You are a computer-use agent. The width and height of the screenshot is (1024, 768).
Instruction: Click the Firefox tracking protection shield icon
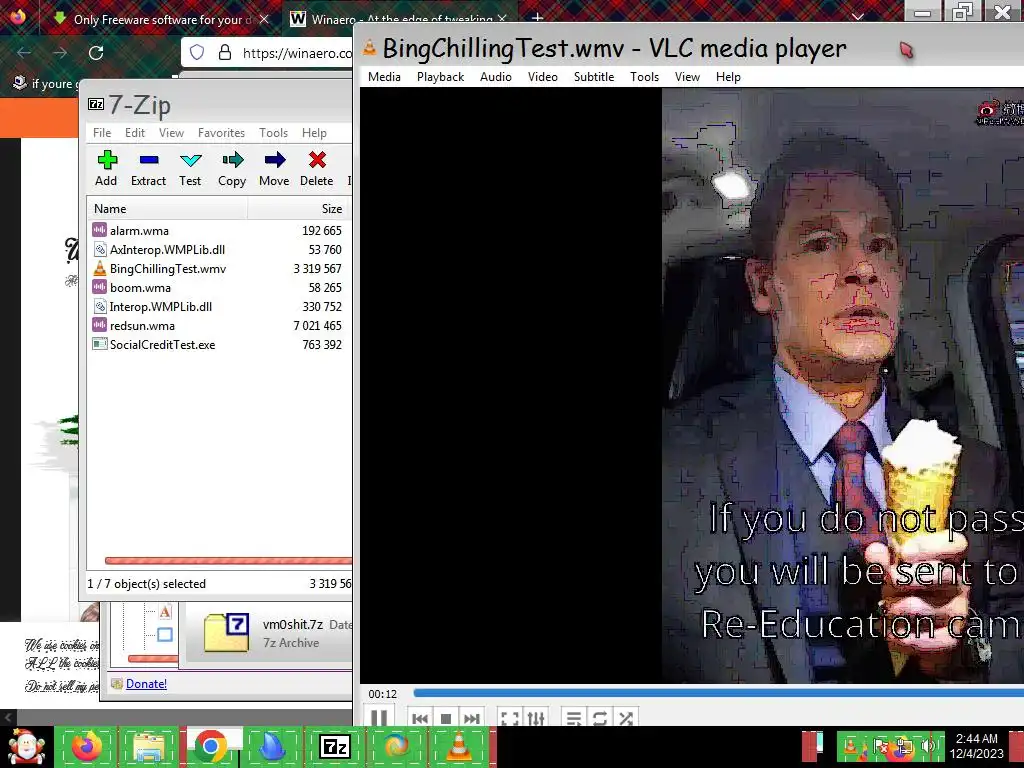(197, 53)
